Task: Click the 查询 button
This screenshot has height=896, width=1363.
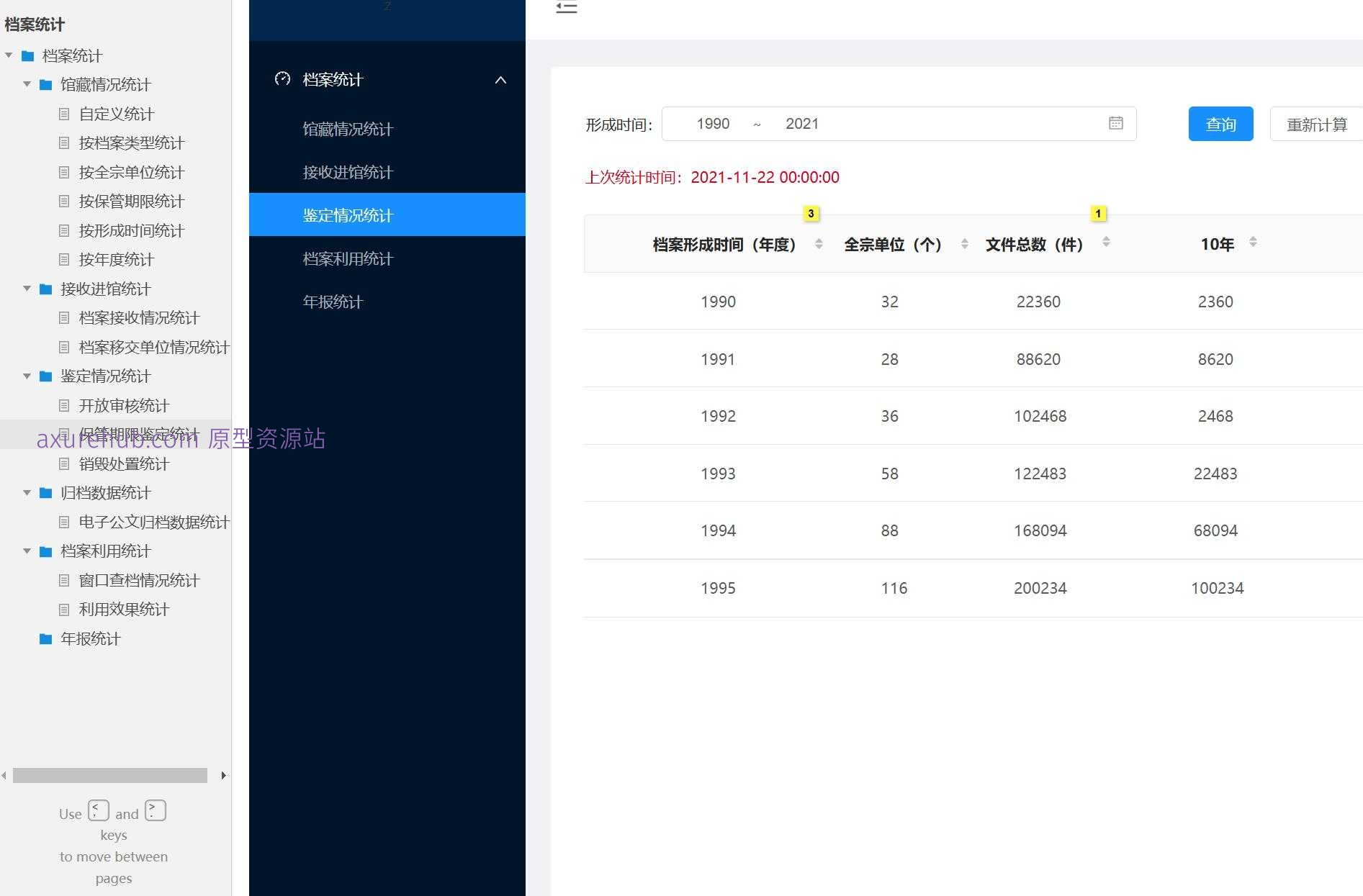Action: [x=1220, y=124]
